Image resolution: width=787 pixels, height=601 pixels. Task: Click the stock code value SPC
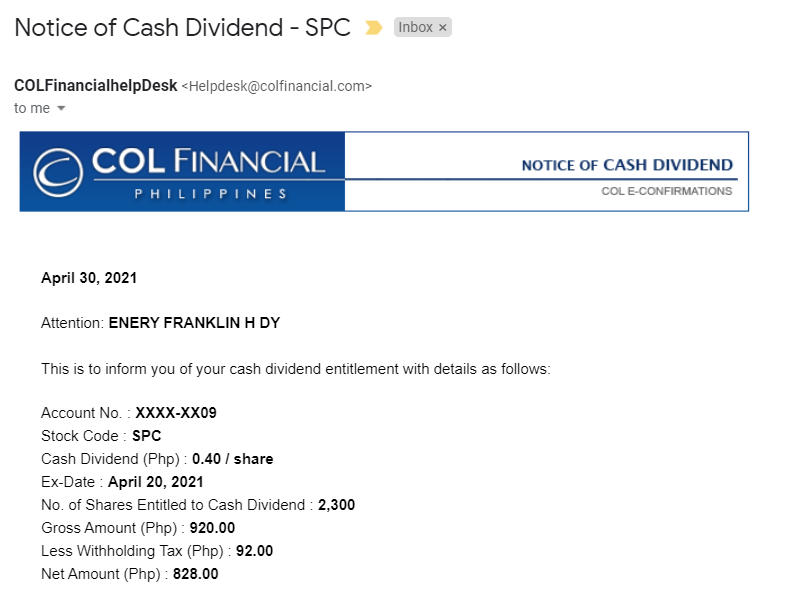click(x=147, y=436)
